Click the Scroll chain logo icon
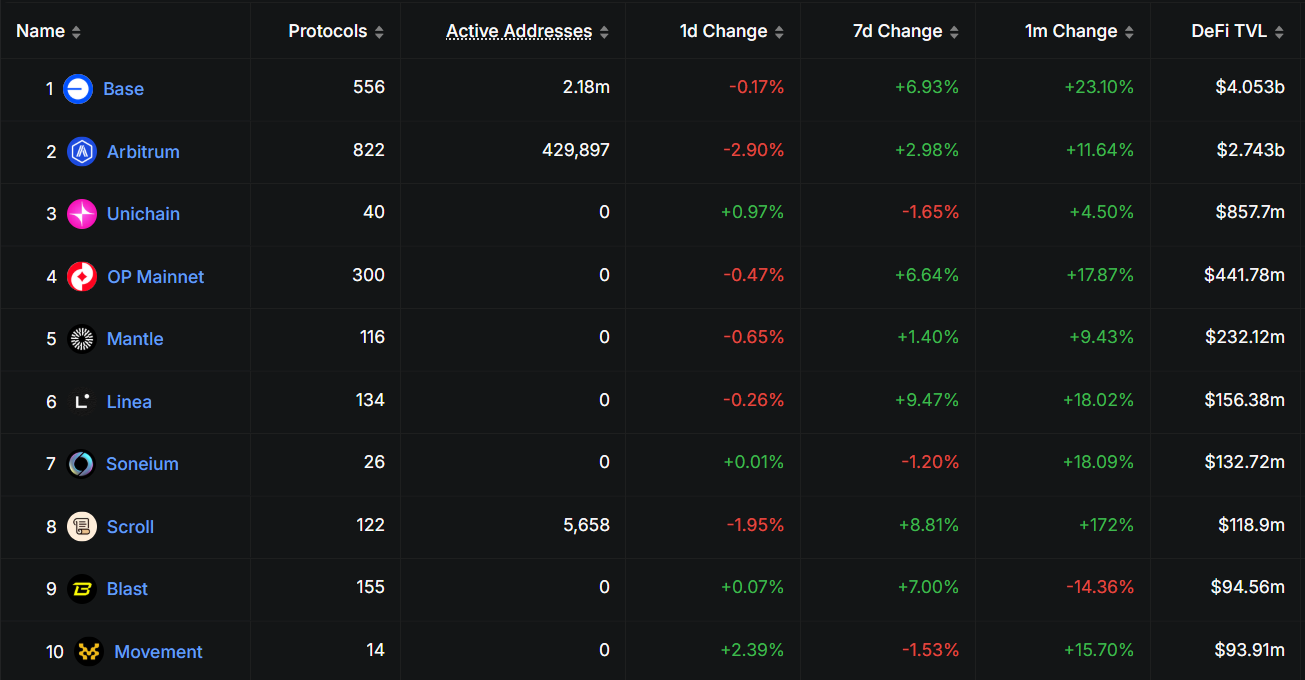The height and width of the screenshot is (680, 1305). click(x=82, y=527)
